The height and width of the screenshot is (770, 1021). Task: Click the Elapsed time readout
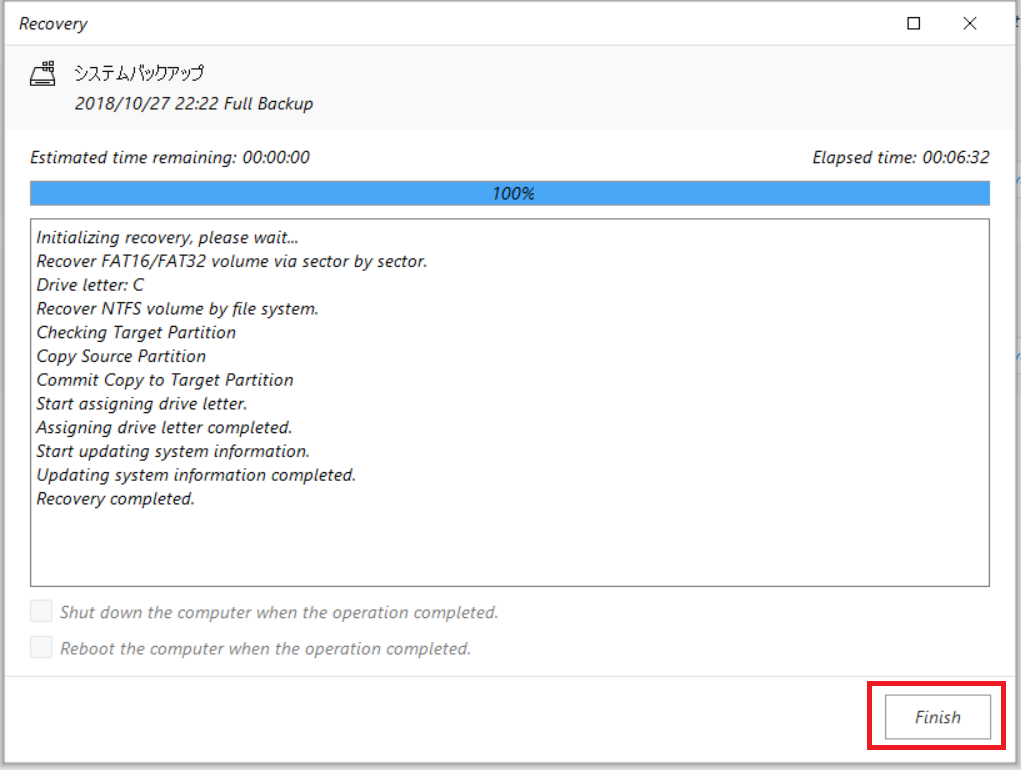(901, 157)
